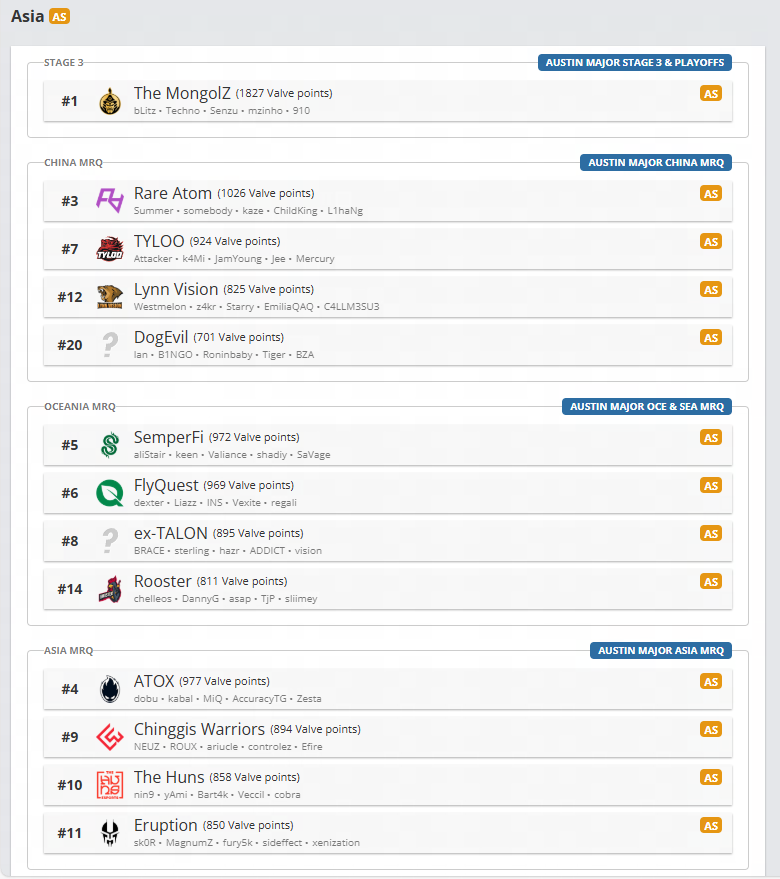
Task: Click the (1827 Valve points) text
Action: coord(284,93)
